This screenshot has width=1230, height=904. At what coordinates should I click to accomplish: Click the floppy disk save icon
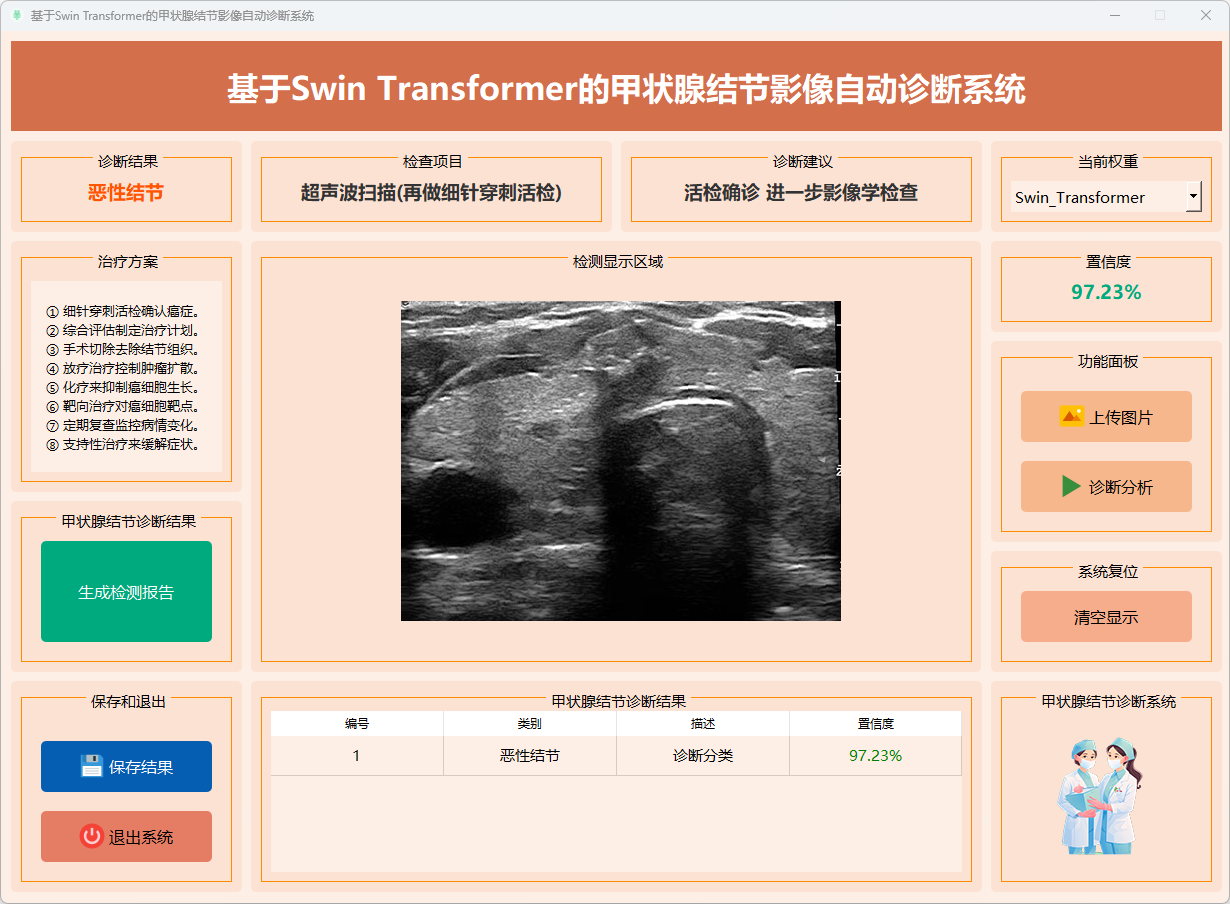click(x=92, y=767)
